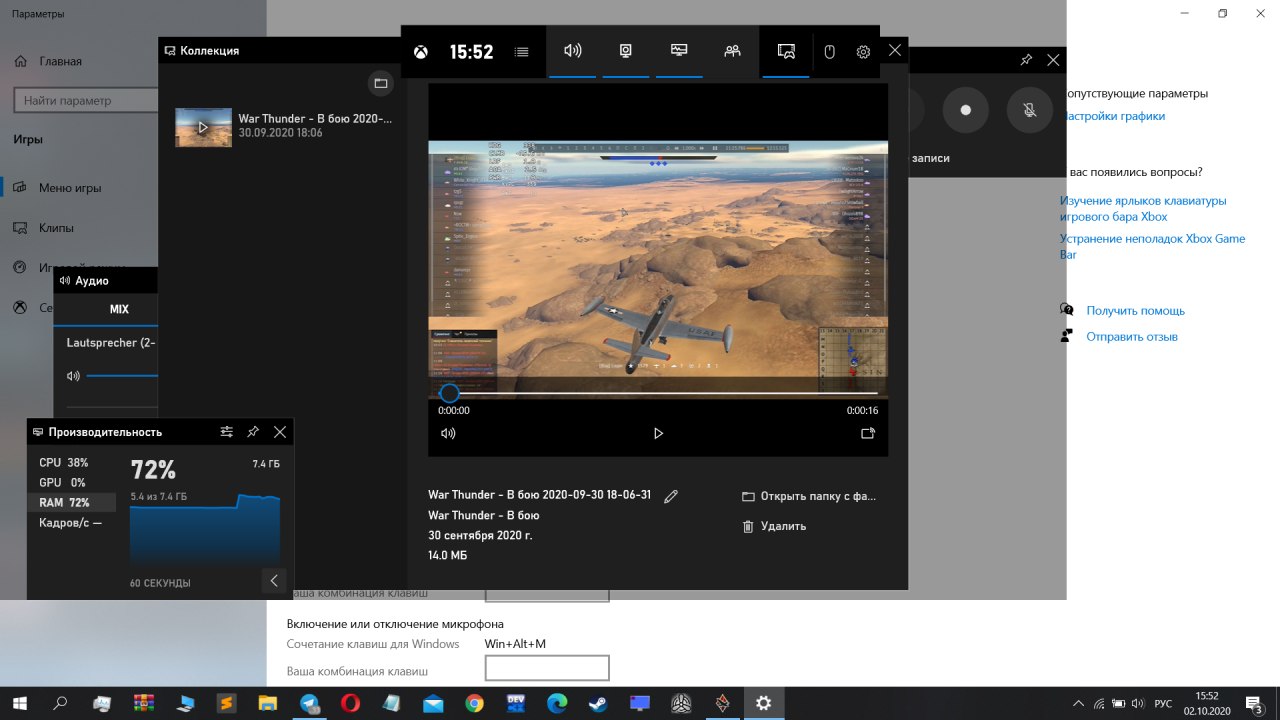1280x720 pixels.
Task: Open the Mail app from taskbar
Action: pyautogui.click(x=433, y=703)
